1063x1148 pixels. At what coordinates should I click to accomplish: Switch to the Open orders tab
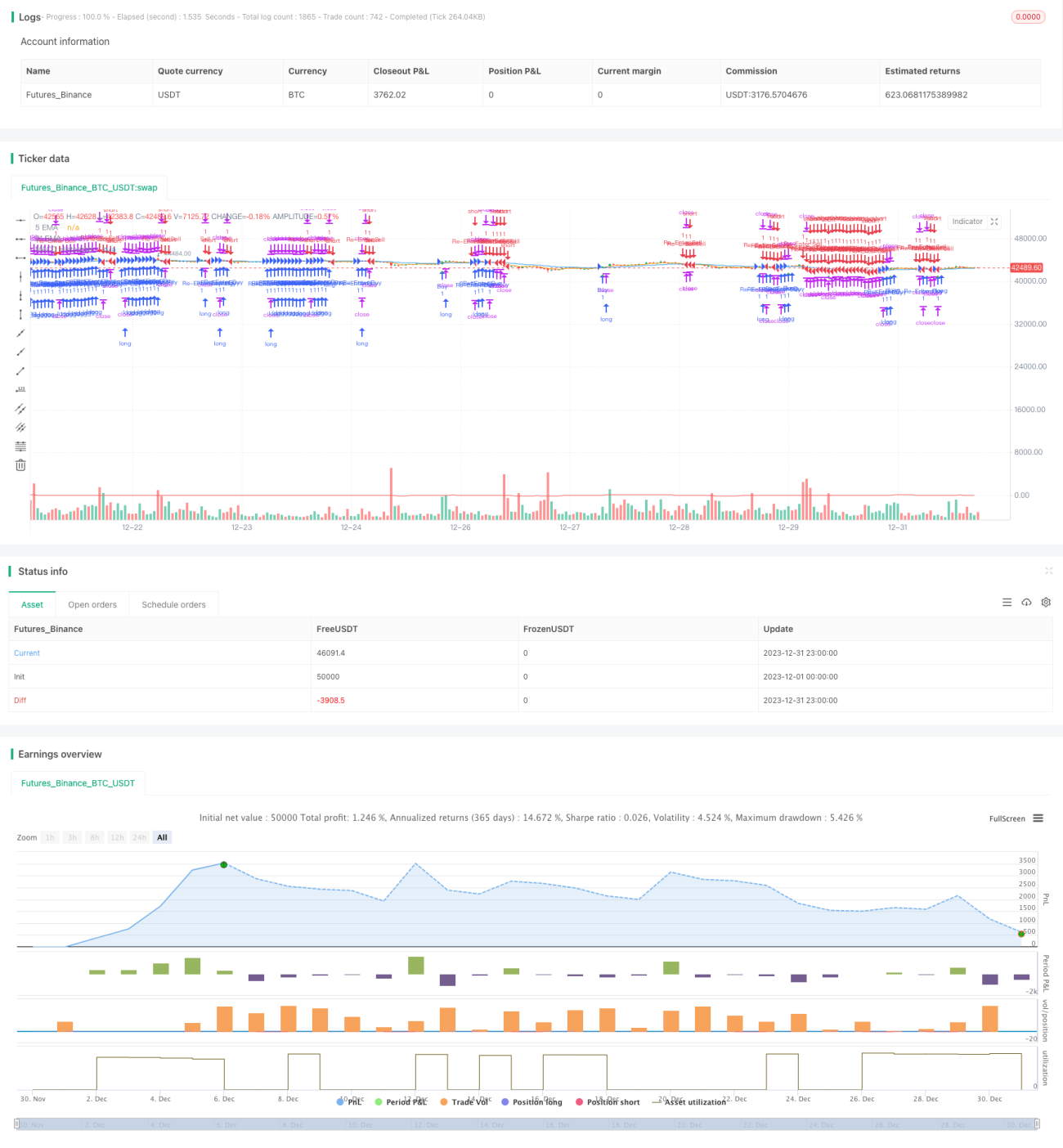[92, 605]
